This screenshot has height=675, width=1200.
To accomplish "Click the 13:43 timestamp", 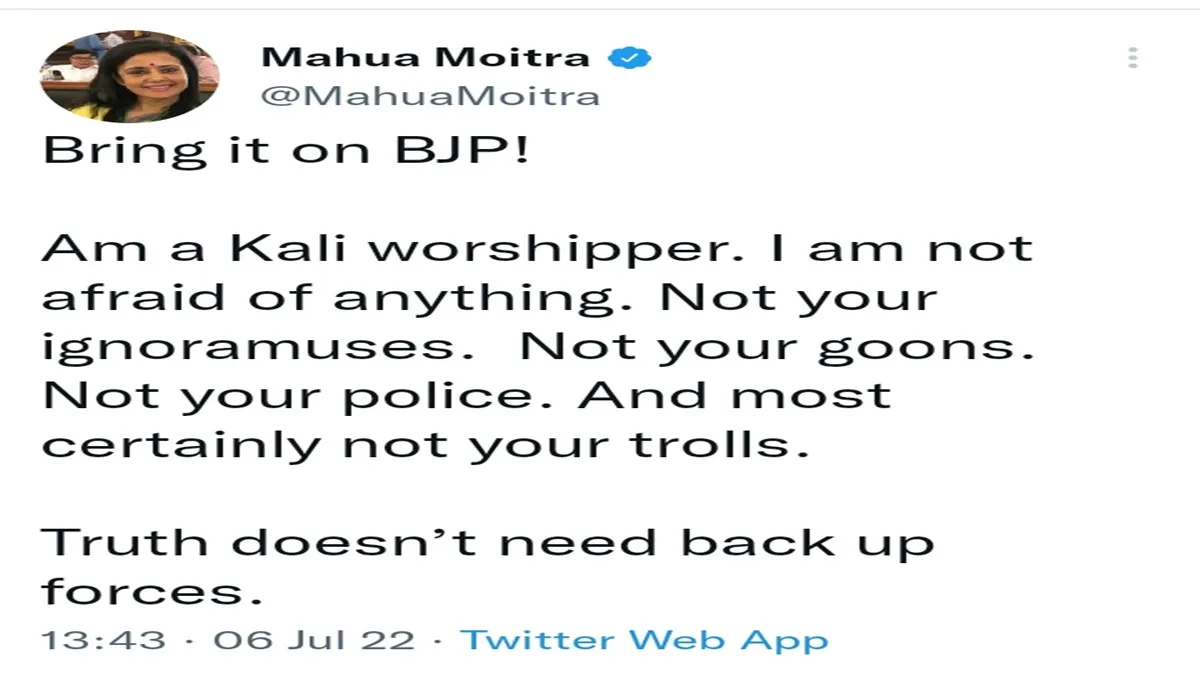I will pyautogui.click(x=103, y=640).
